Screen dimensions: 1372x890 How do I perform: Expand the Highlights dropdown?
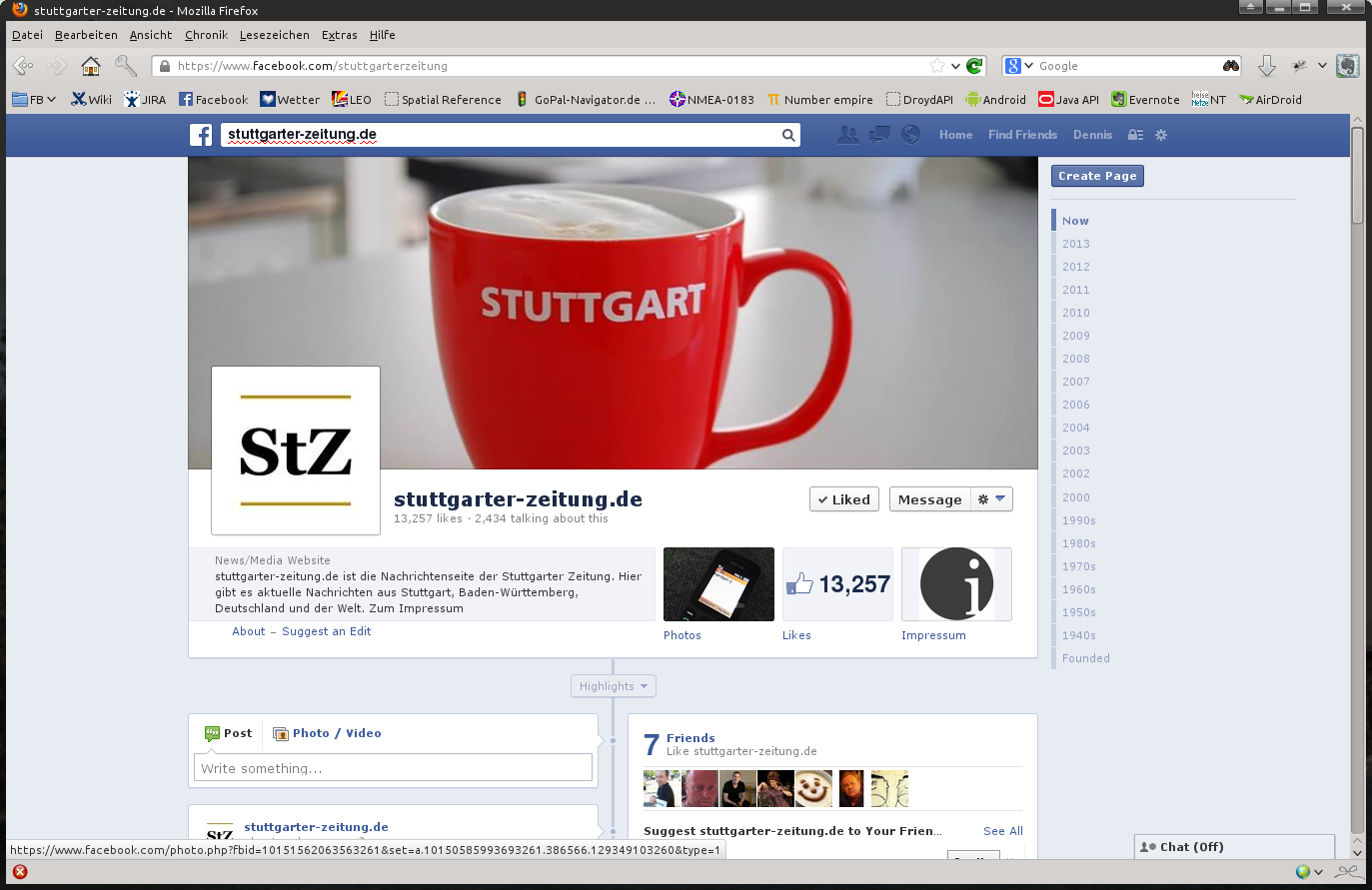614,686
